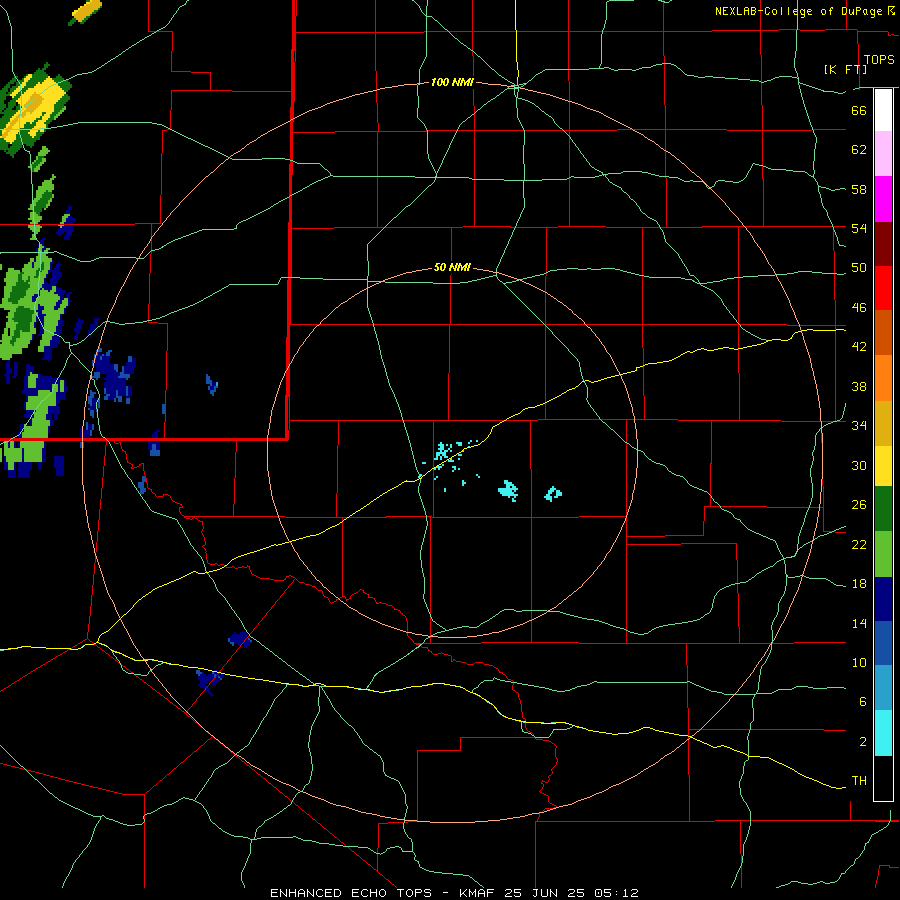This screenshot has width=900, height=900.
Task: Click the cyan echo blob between cluster and diamond
Action: (509, 490)
